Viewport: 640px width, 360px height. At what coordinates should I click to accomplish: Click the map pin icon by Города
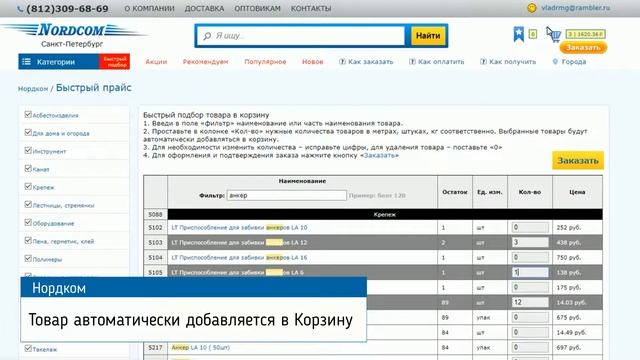point(555,62)
